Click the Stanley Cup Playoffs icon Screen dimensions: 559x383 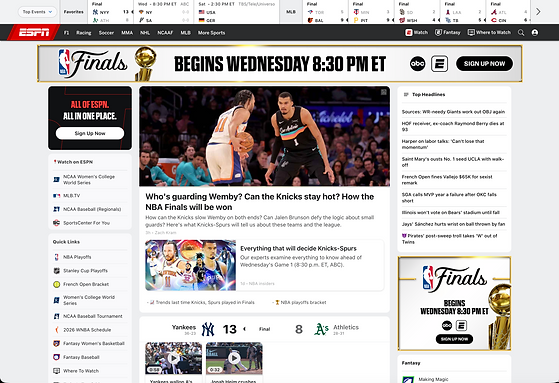click(56, 271)
